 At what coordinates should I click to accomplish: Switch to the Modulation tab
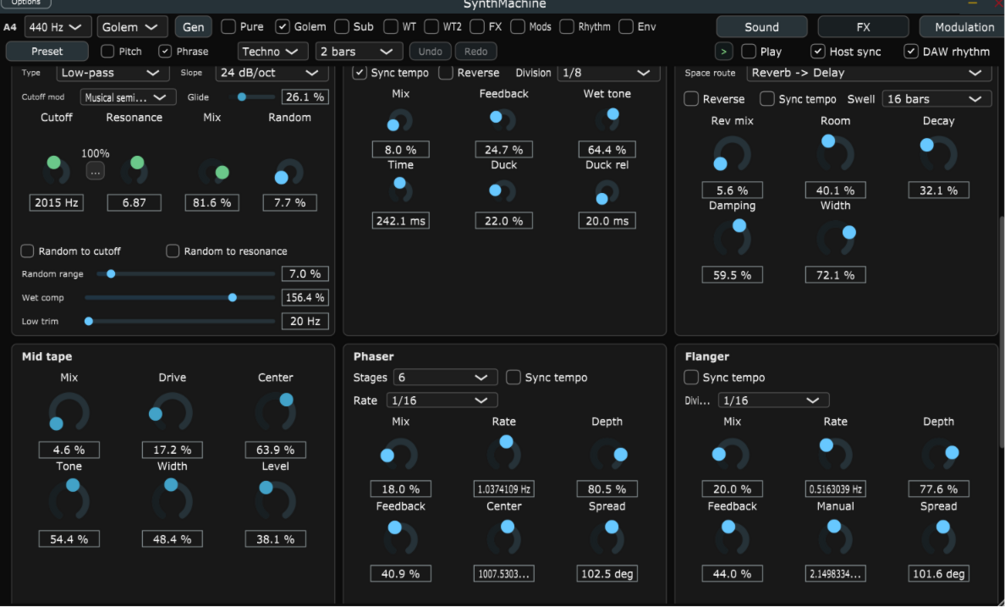point(963,27)
